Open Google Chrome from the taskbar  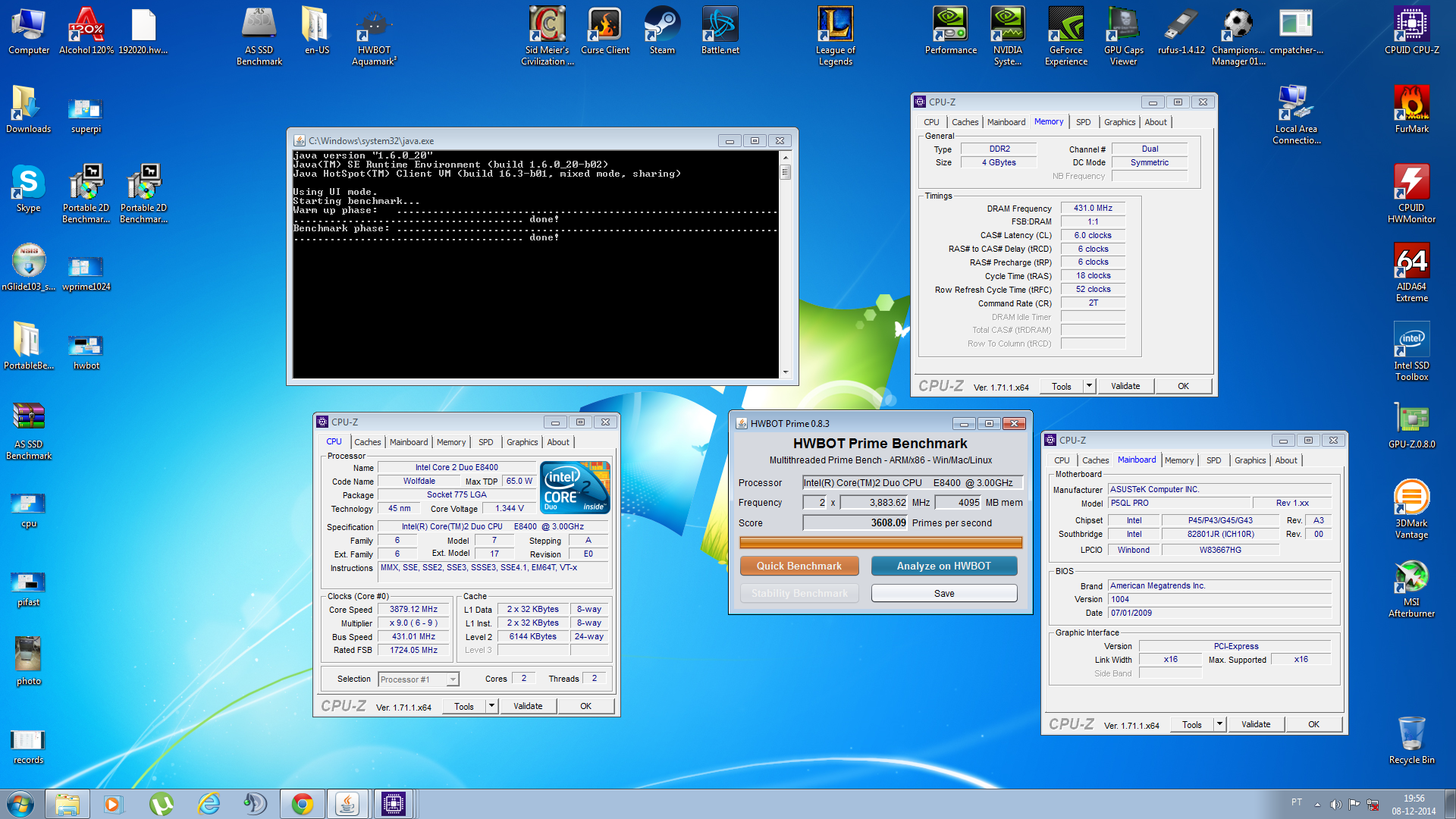coord(302,804)
